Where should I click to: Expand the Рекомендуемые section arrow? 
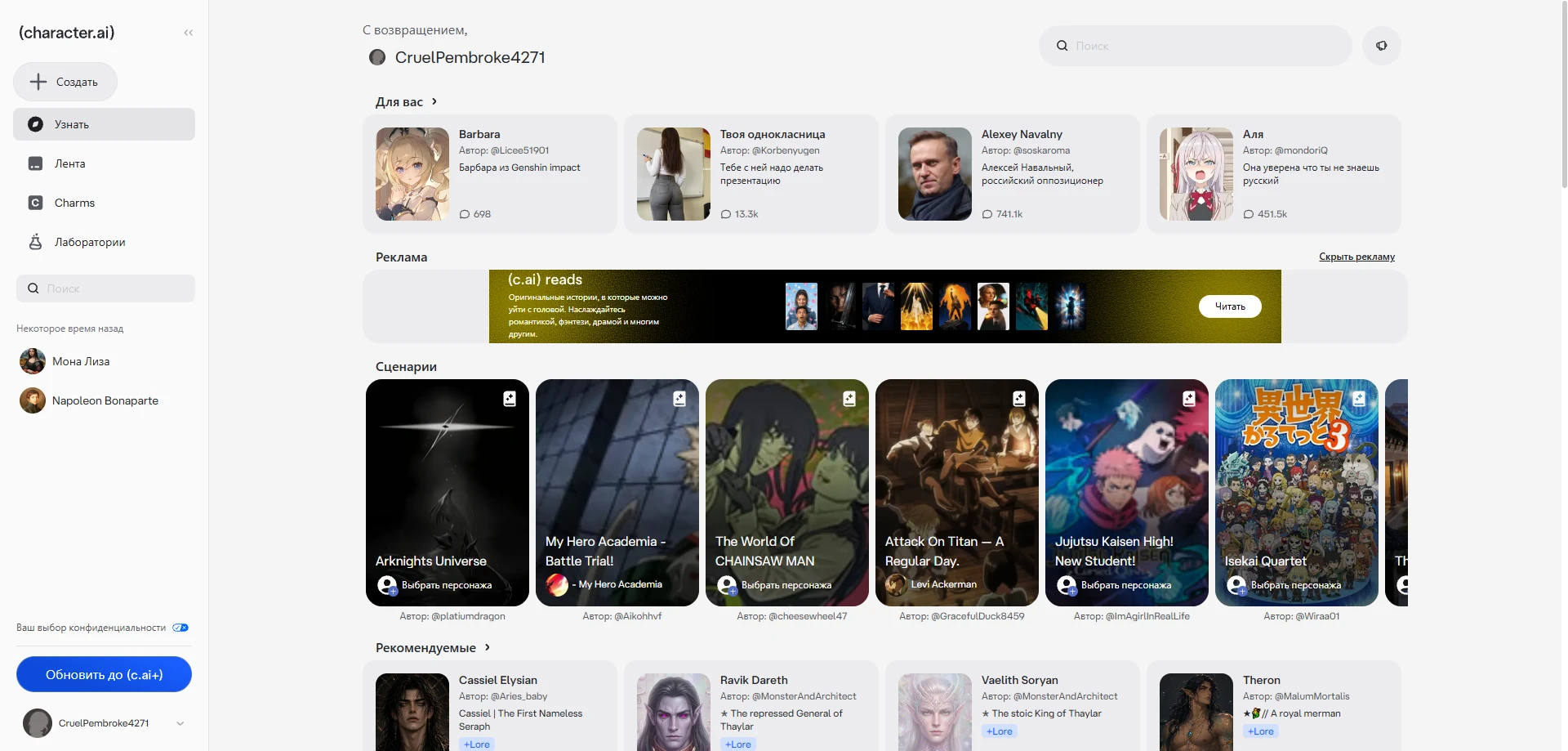pos(488,647)
